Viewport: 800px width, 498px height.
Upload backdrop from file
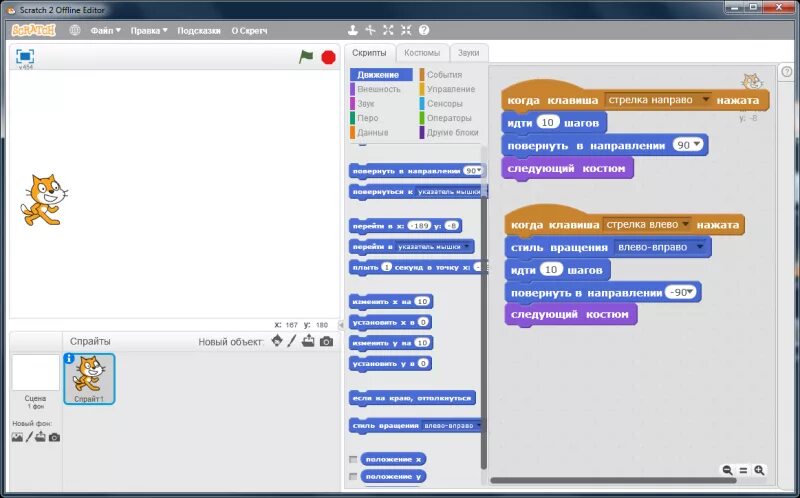click(x=41, y=437)
